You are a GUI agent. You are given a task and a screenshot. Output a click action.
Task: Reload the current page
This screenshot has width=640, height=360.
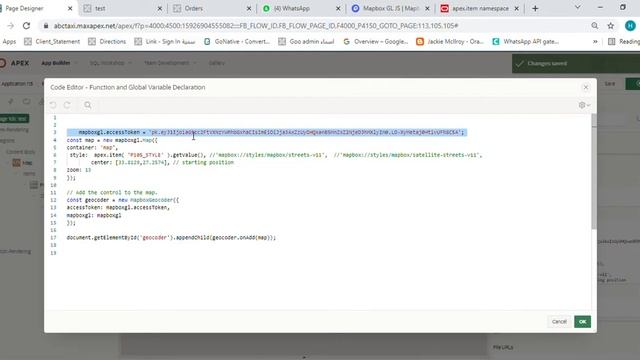[x=27, y=26]
